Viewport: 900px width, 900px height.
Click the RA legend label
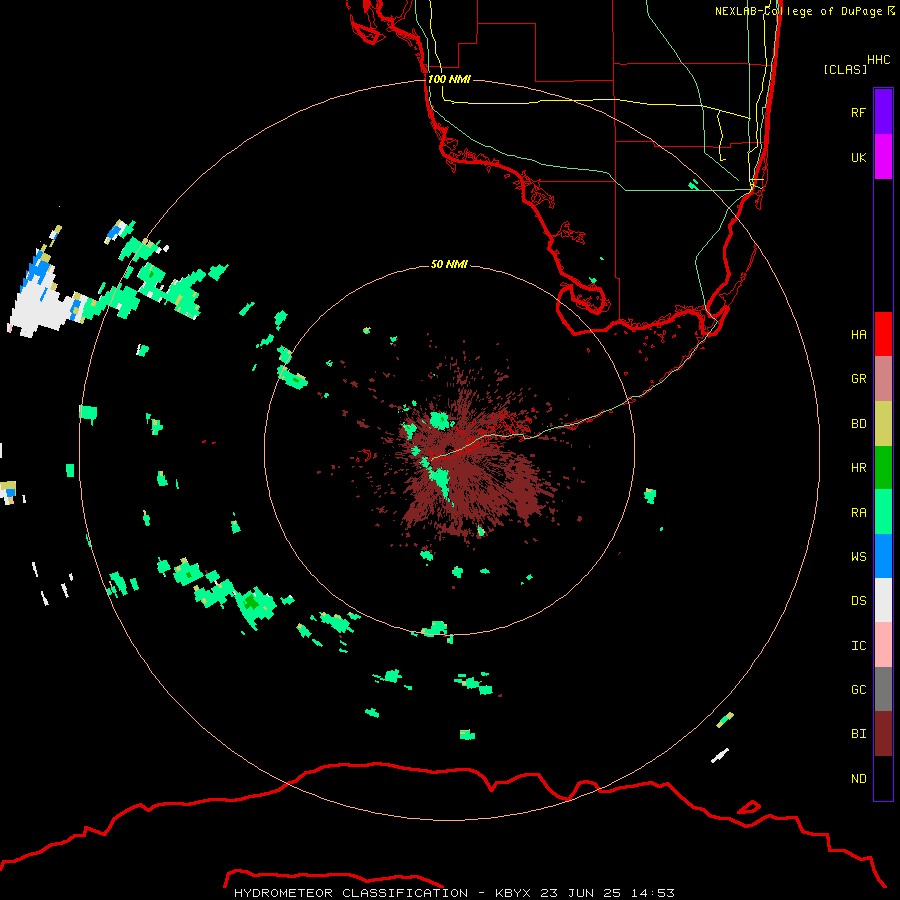tap(858, 513)
